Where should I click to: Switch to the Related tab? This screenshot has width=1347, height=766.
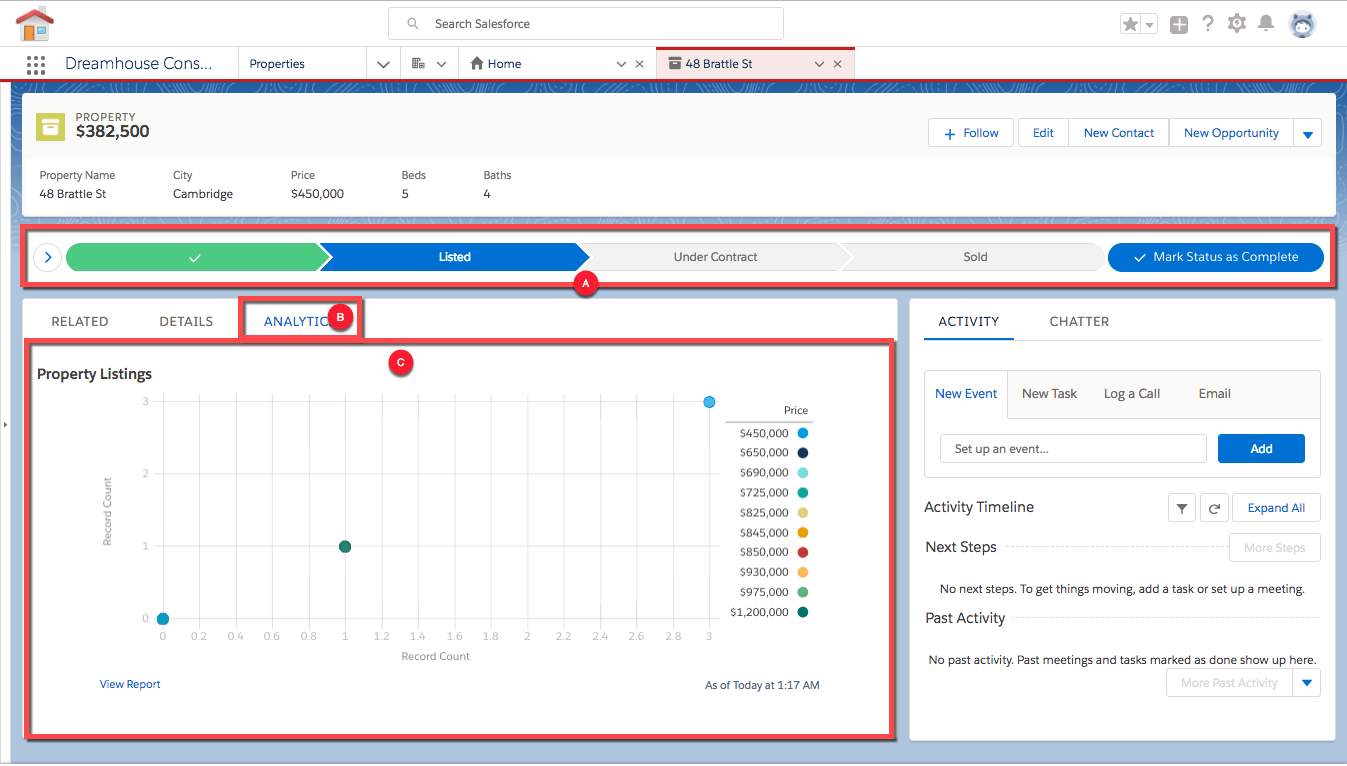pyautogui.click(x=80, y=321)
